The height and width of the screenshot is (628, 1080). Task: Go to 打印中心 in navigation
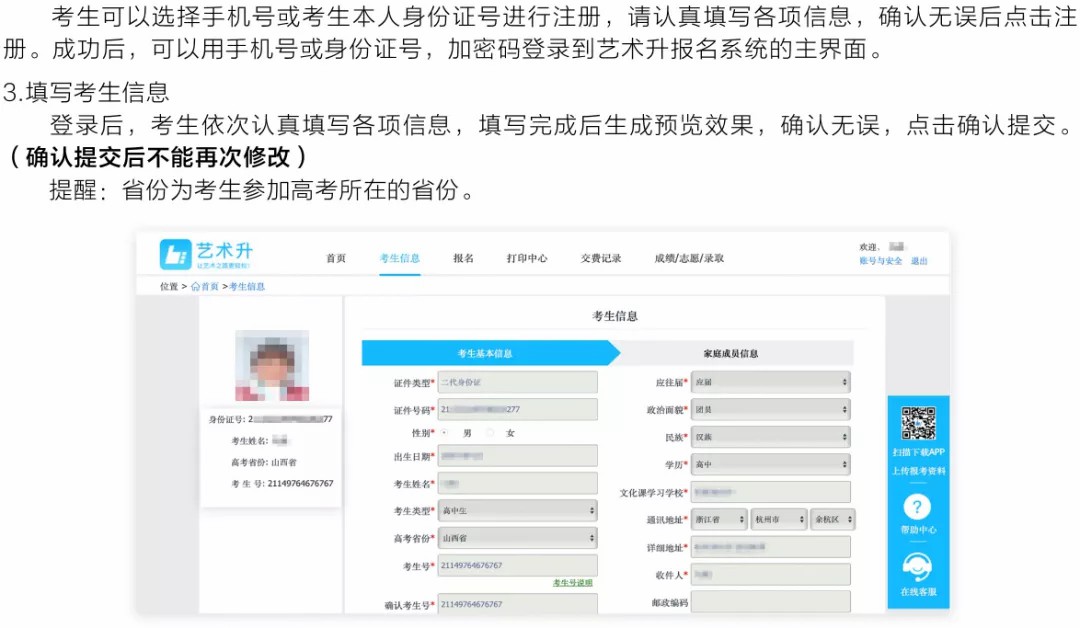point(527,258)
